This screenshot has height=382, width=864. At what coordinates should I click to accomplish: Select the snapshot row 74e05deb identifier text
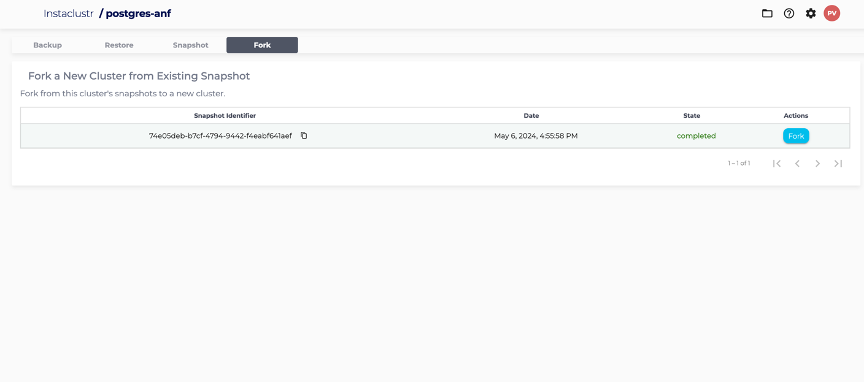pos(220,136)
